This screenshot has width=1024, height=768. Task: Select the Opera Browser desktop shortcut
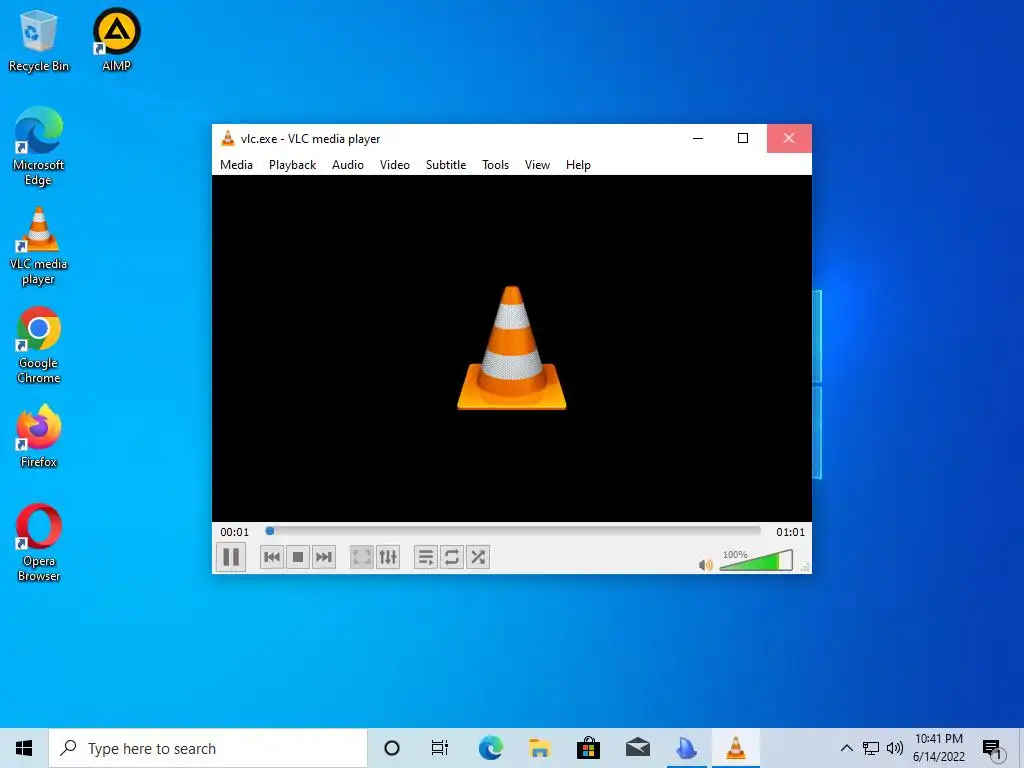[39, 543]
